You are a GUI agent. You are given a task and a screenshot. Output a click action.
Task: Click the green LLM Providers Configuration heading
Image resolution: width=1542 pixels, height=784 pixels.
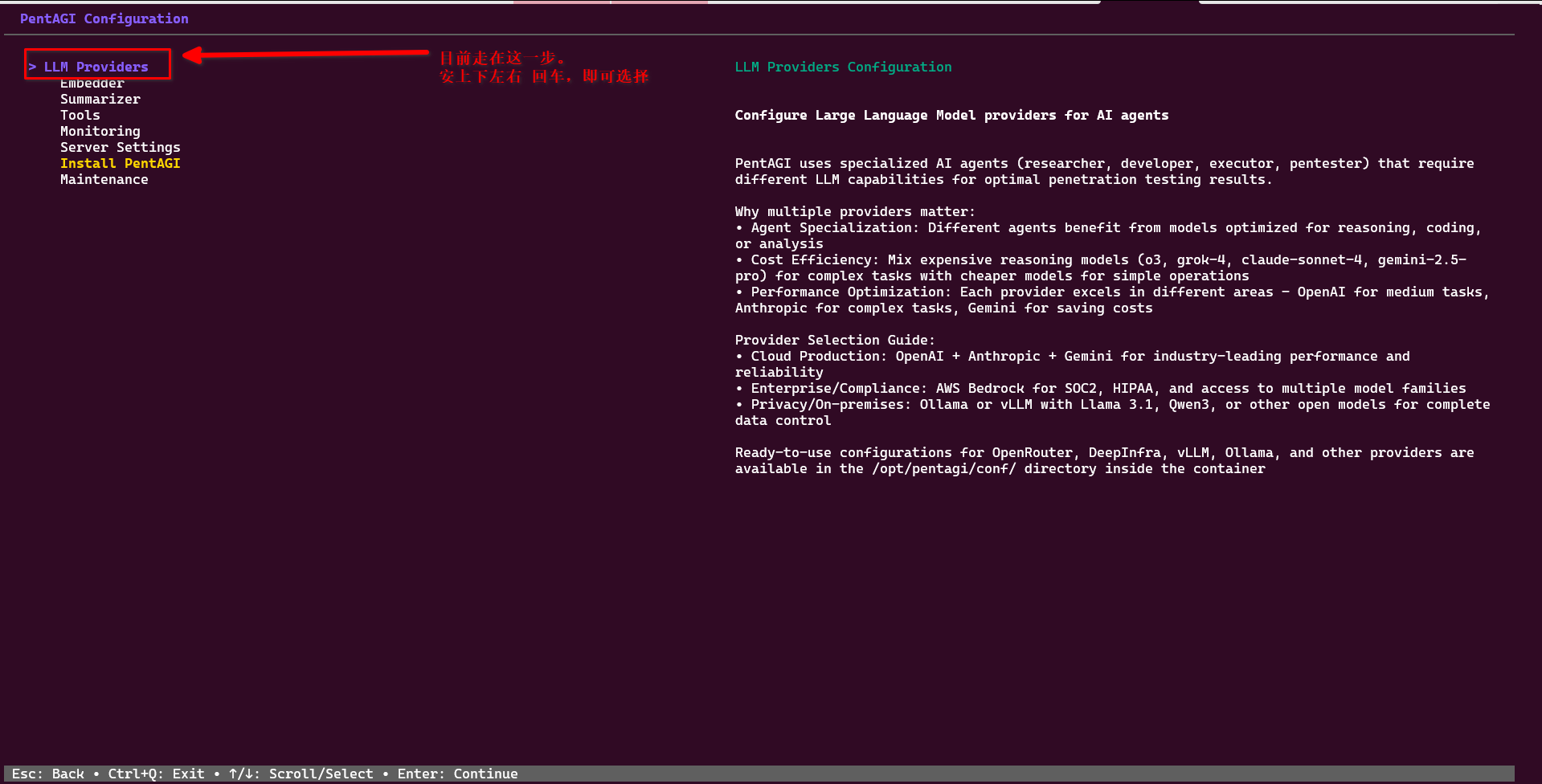(843, 67)
